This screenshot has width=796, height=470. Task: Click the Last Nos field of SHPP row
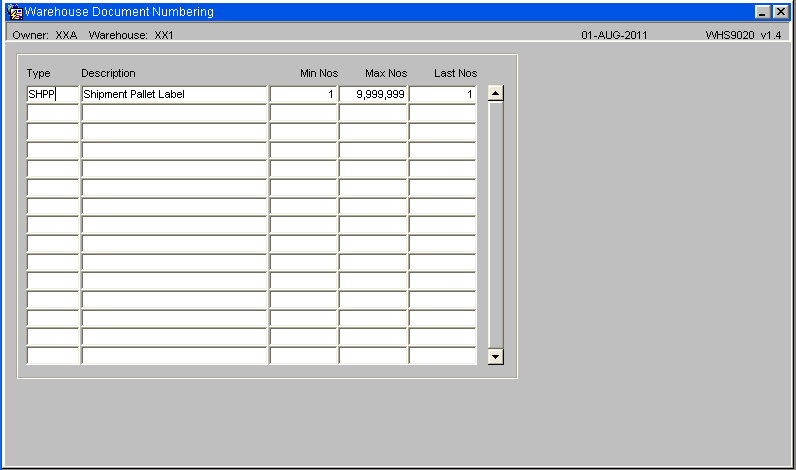point(443,94)
